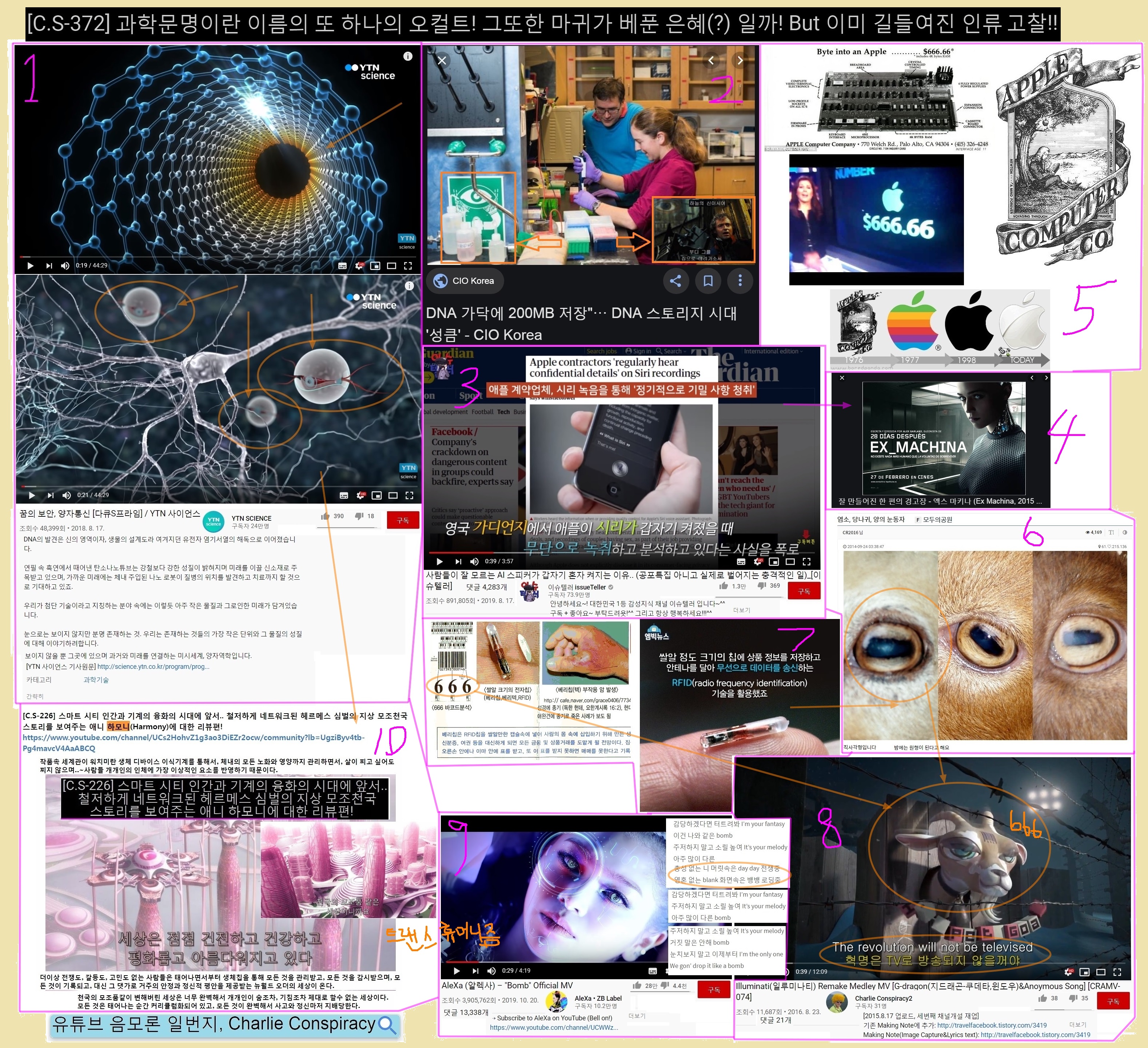Open the 과학기술 category link
The height and width of the screenshot is (1048, 1148).
[x=96, y=679]
